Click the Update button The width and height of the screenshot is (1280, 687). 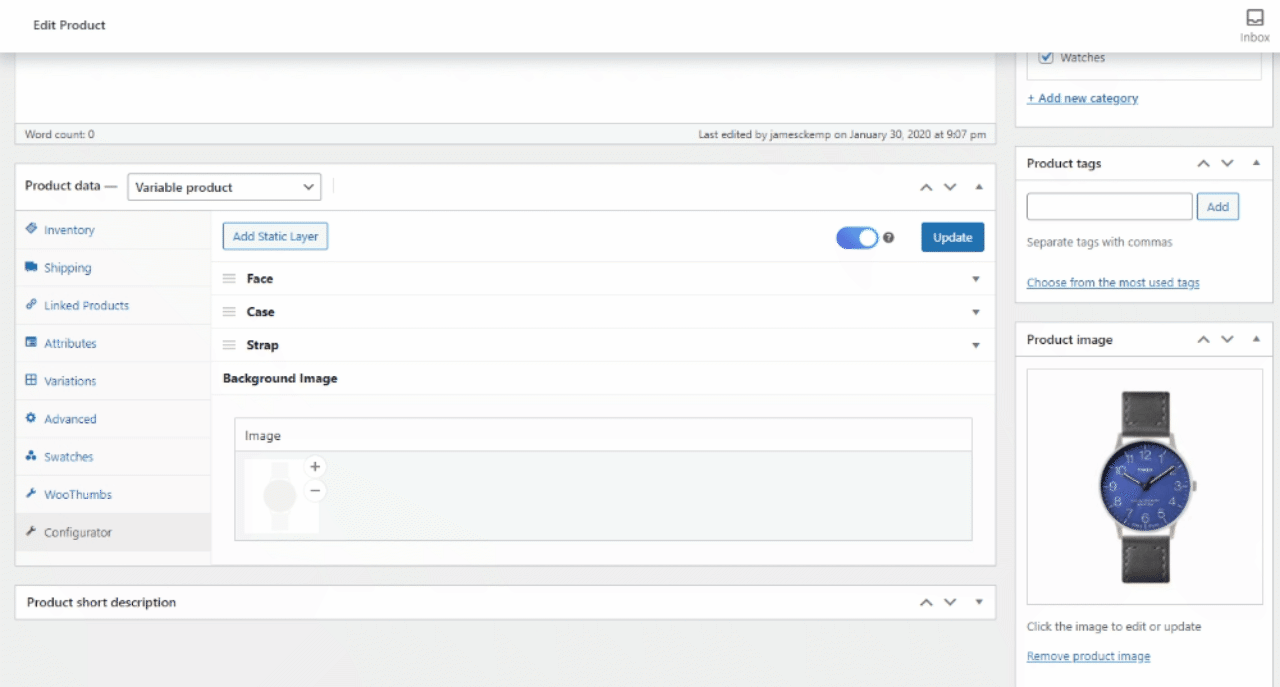[x=952, y=237]
